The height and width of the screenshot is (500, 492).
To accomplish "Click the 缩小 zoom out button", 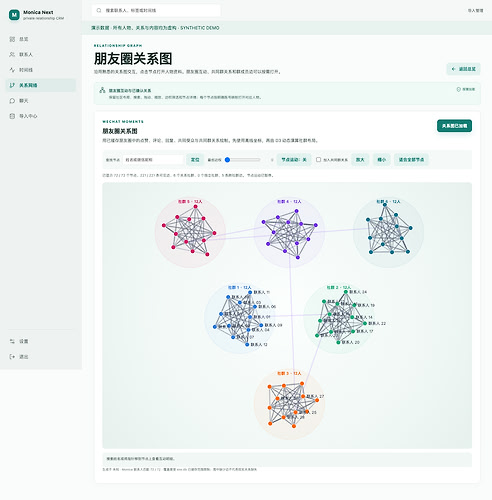I will (x=382, y=160).
